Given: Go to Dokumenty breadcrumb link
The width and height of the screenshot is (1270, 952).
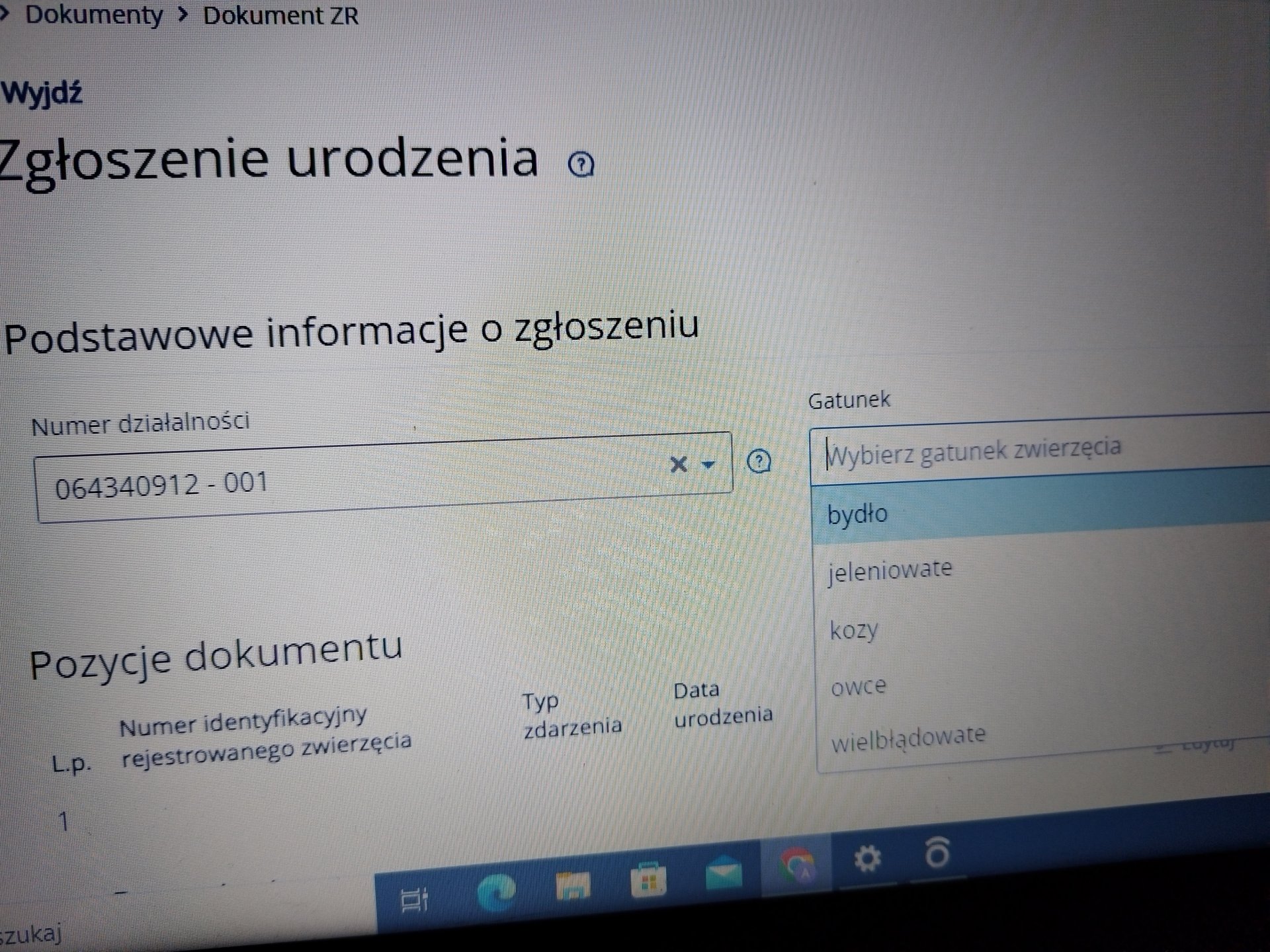Looking at the screenshot, I should (x=94, y=15).
